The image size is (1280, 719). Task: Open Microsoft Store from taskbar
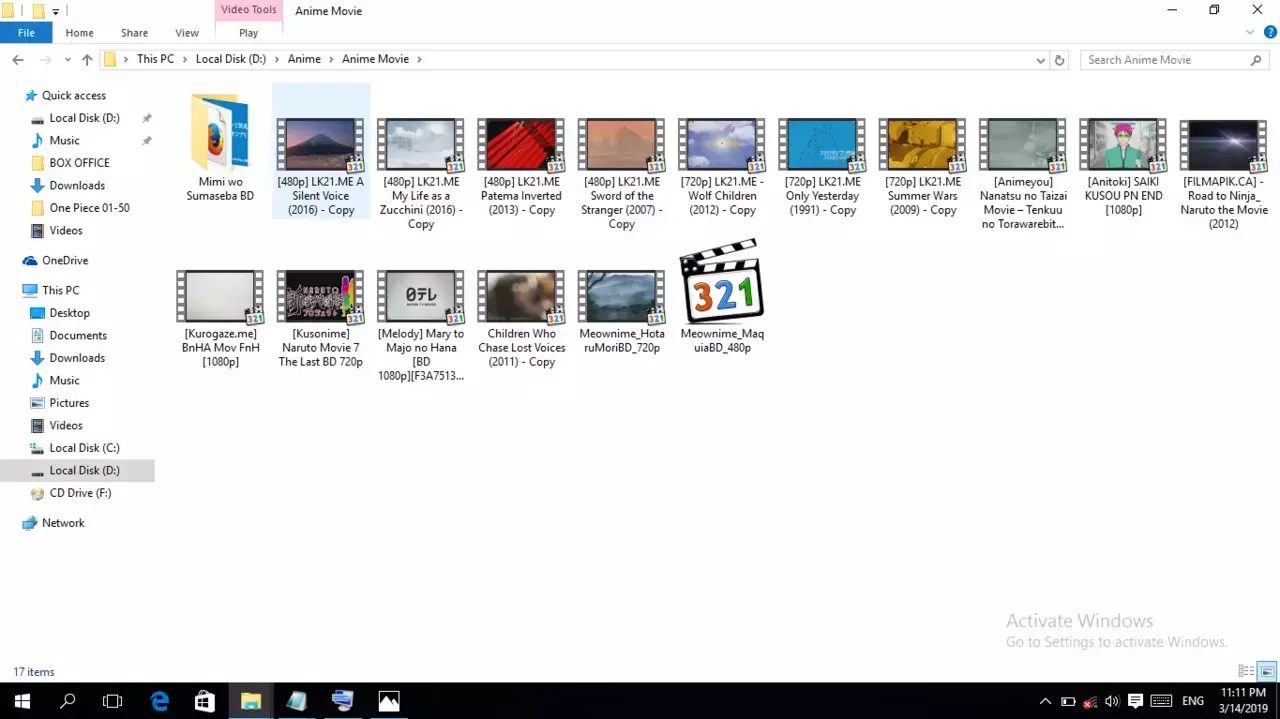coord(205,701)
